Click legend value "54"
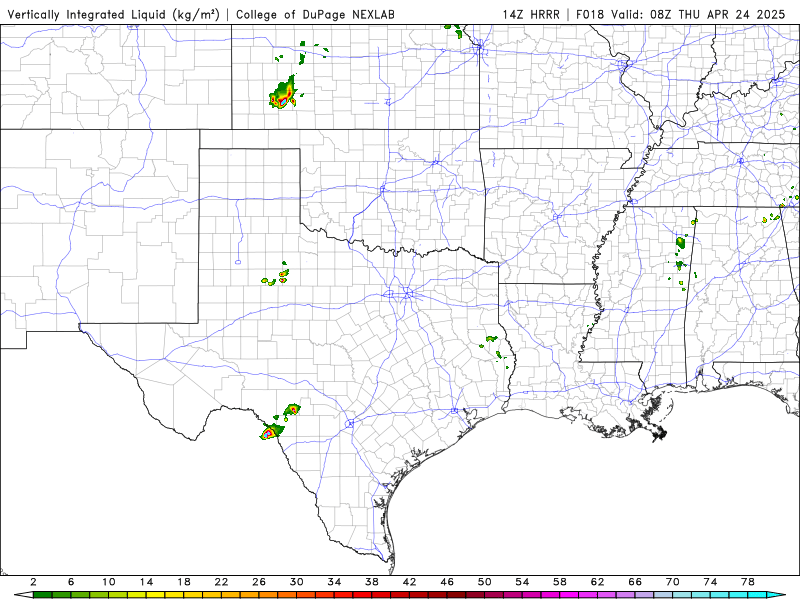Image resolution: width=800 pixels, height=600 pixels. (x=522, y=582)
